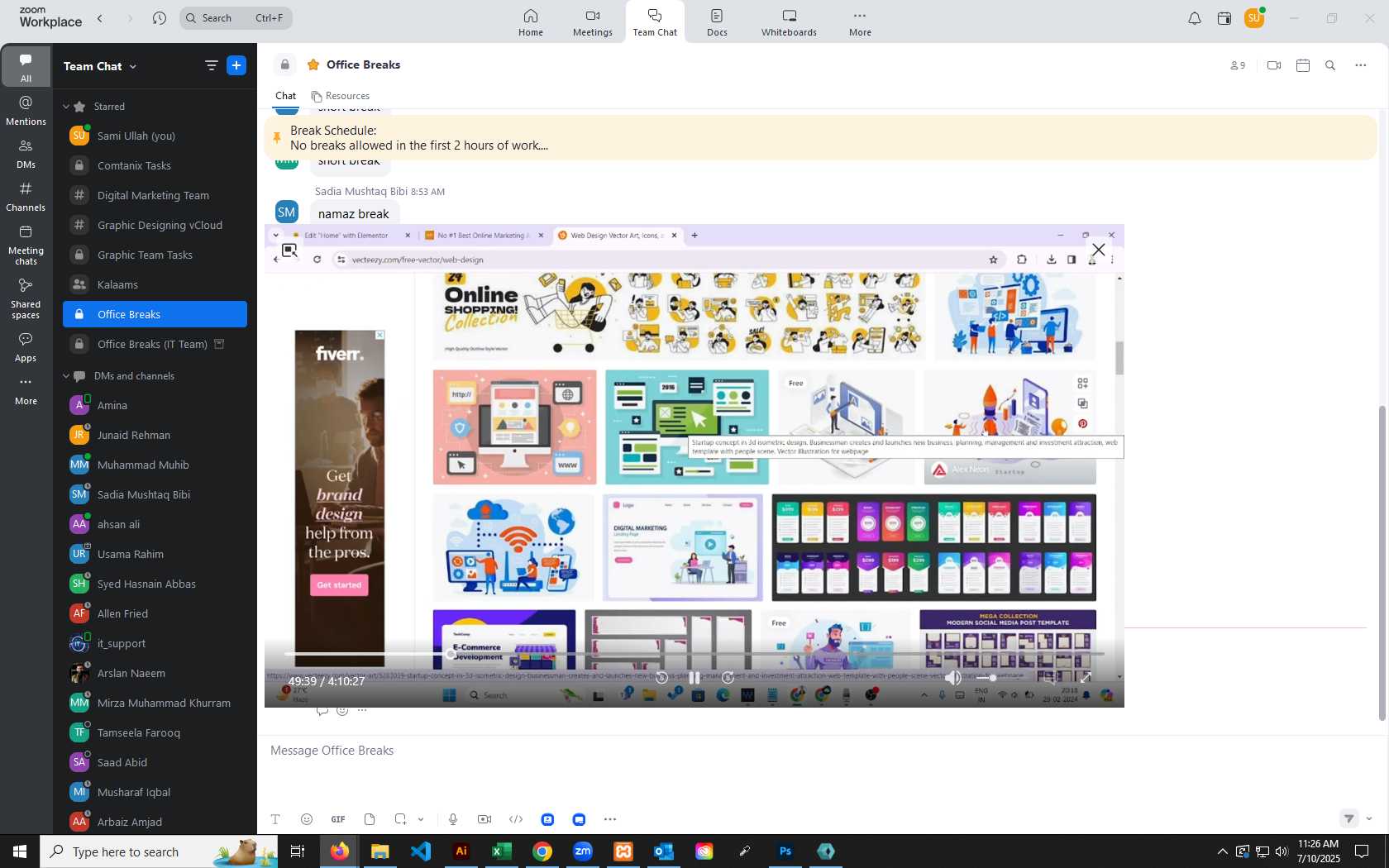Open More tab in top navigation
The height and width of the screenshot is (868, 1389).
[860, 22]
